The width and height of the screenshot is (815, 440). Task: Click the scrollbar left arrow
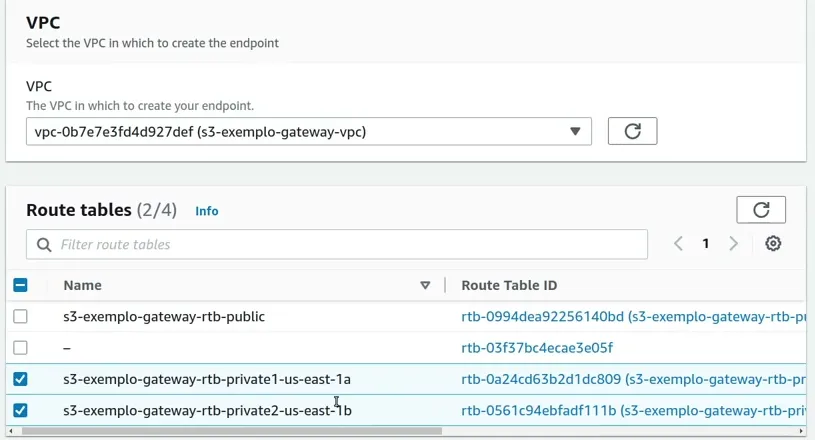coord(11,431)
